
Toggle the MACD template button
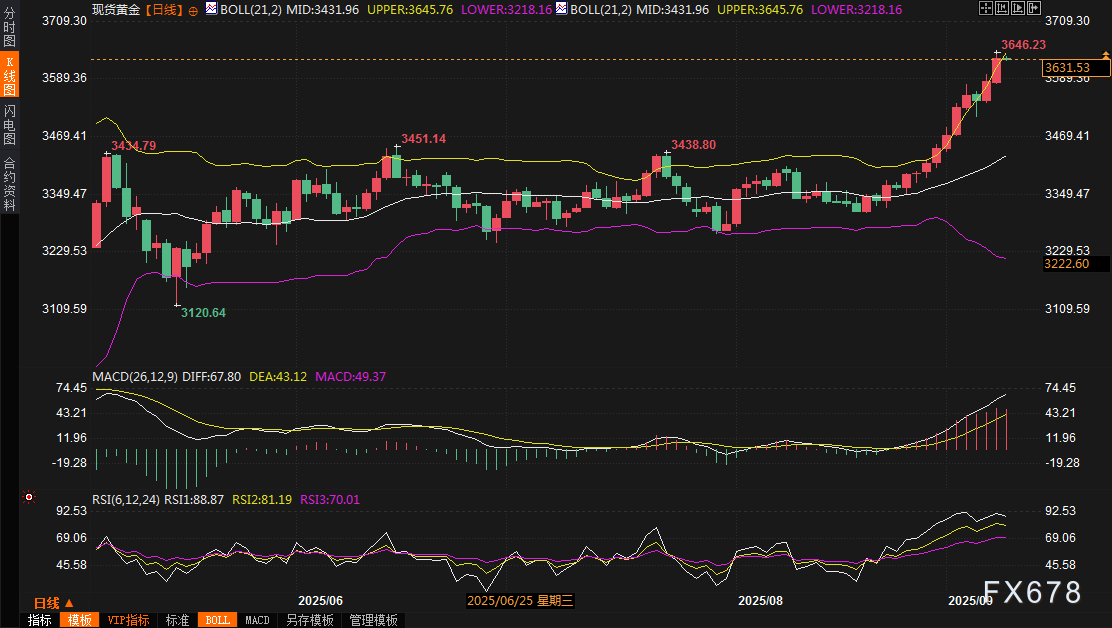tap(257, 620)
